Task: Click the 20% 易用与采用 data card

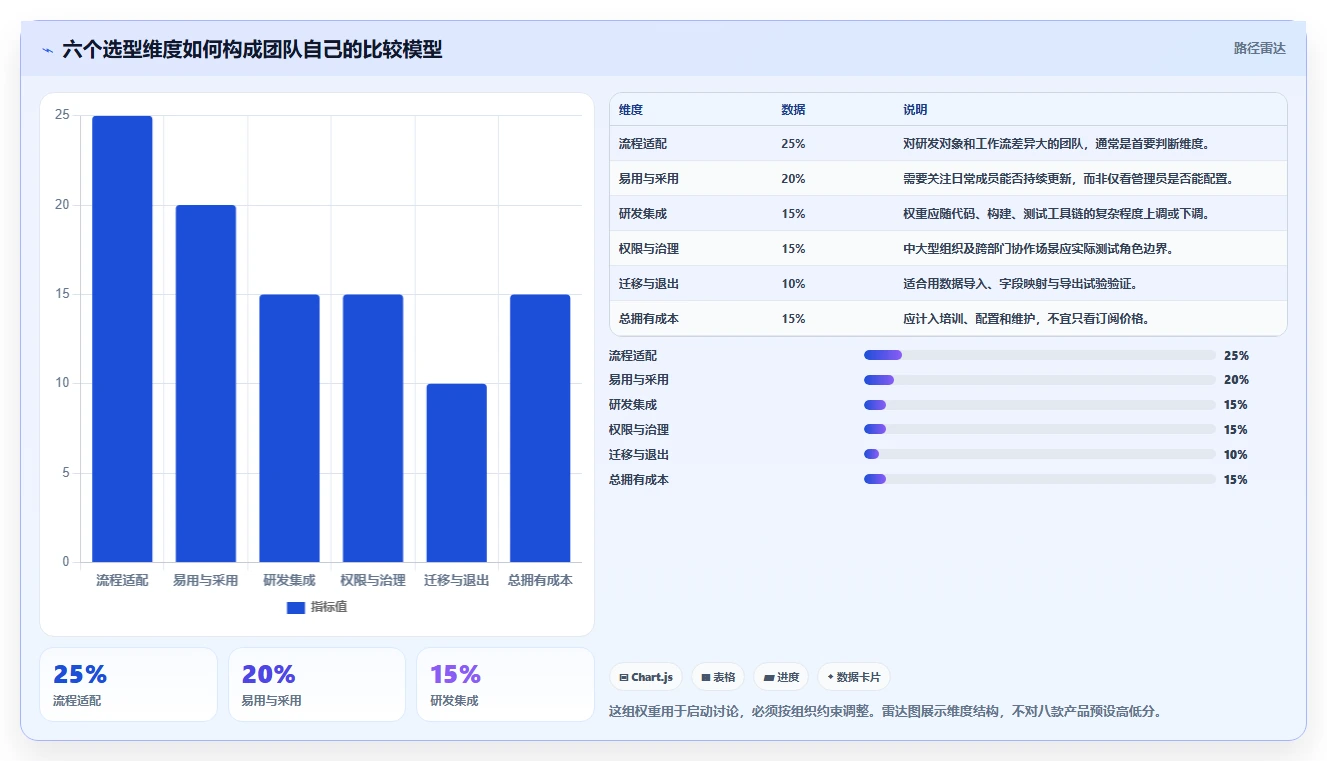Action: click(x=317, y=685)
